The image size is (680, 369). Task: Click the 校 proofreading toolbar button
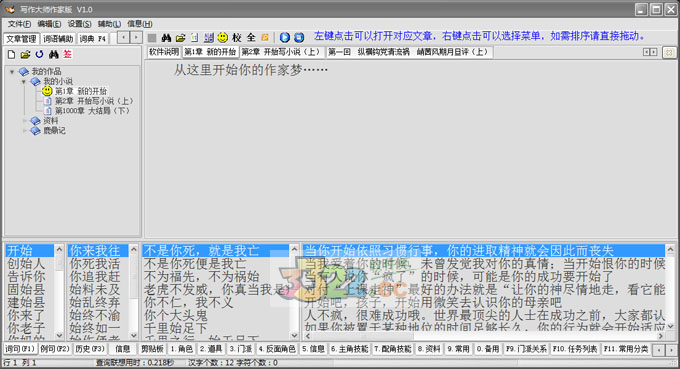tap(237, 38)
